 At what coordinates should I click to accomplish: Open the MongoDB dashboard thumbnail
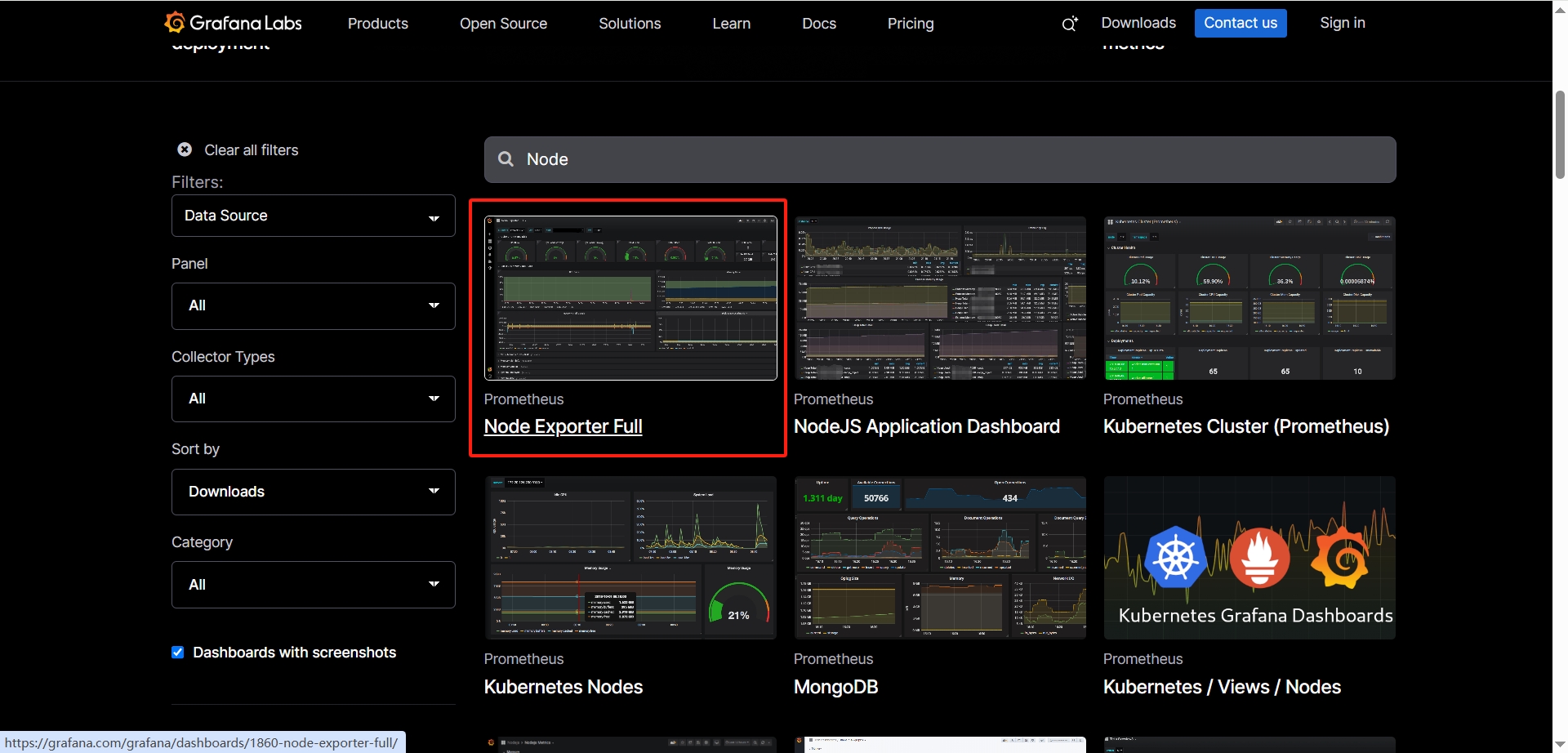click(x=939, y=558)
